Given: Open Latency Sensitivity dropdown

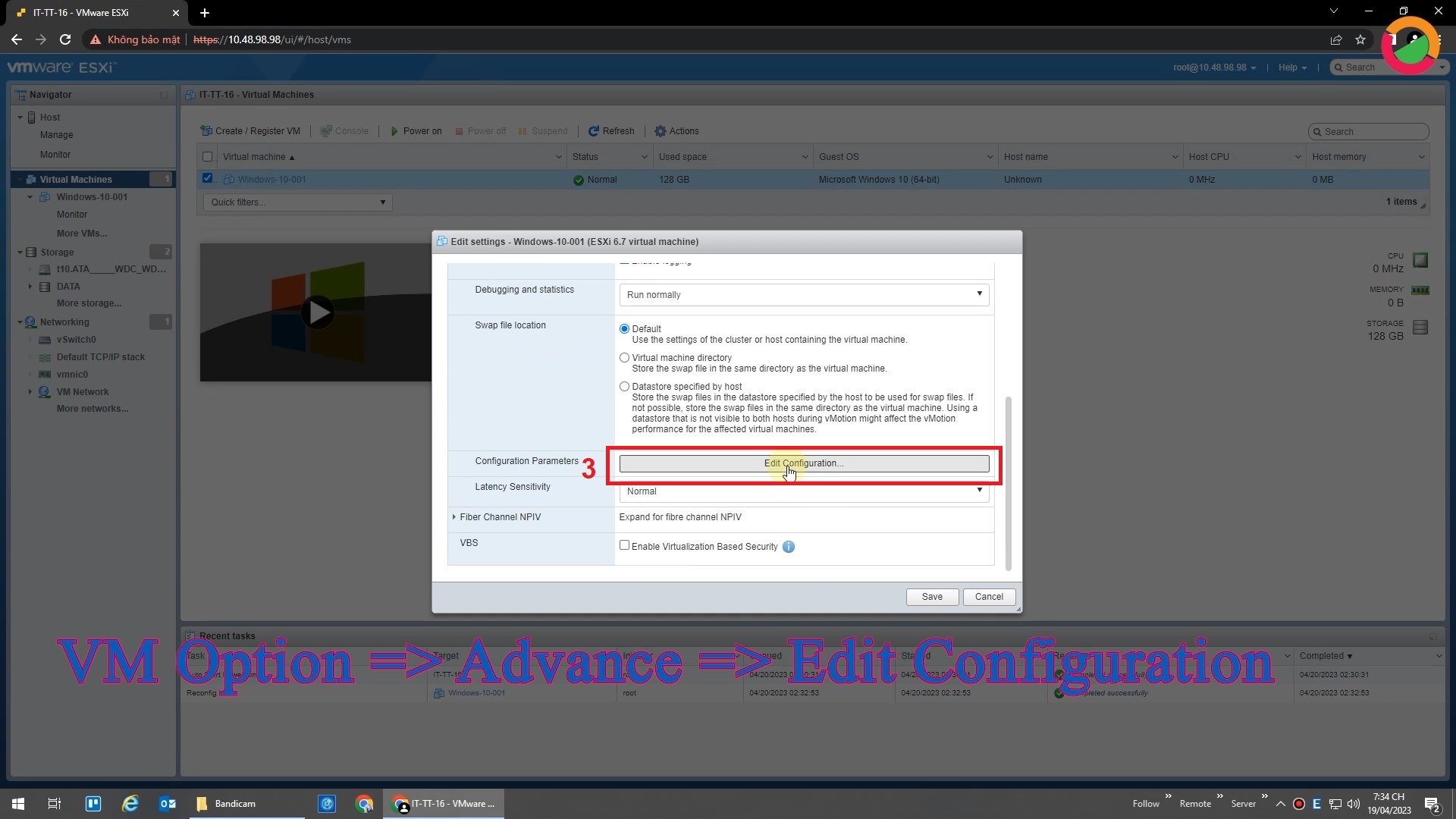Looking at the screenshot, I should (x=978, y=491).
